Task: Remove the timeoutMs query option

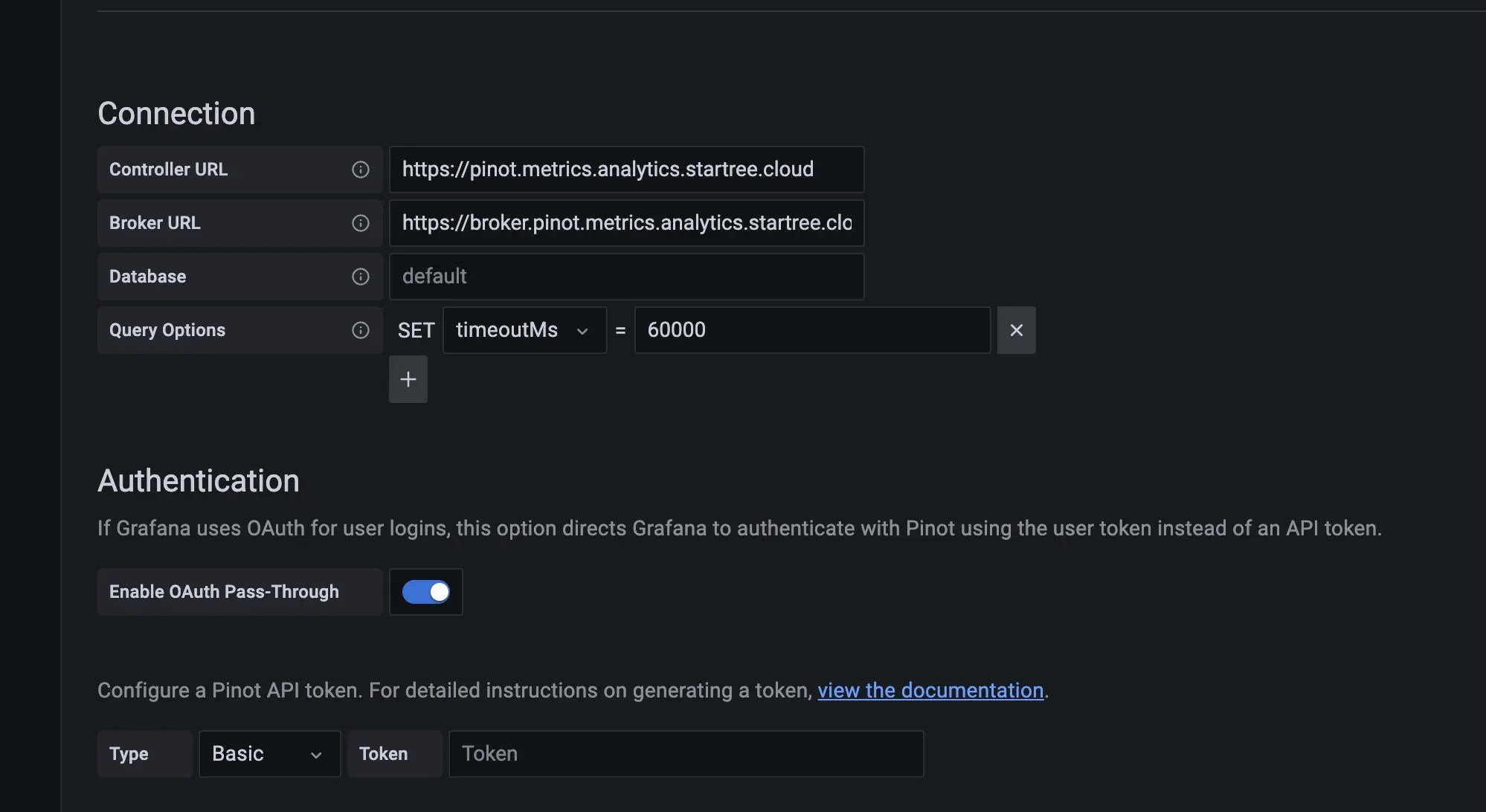Action: click(x=1016, y=330)
